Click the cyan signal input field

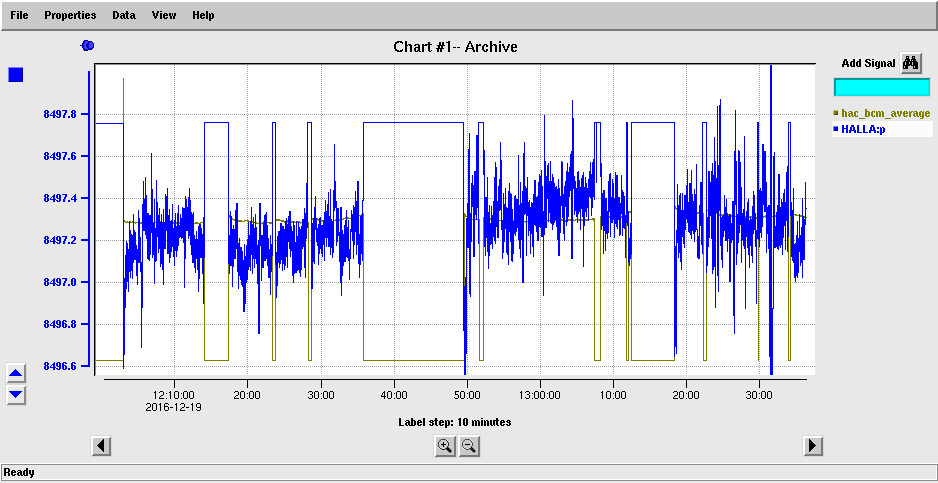pyautogui.click(x=882, y=87)
